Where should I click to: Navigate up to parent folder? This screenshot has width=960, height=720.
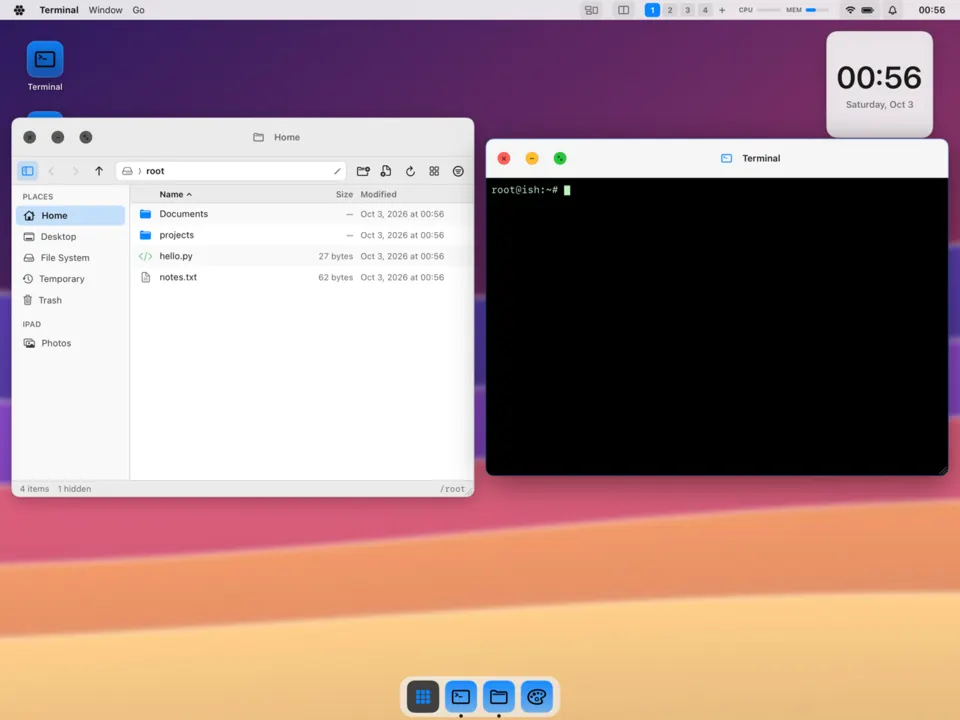[99, 171]
